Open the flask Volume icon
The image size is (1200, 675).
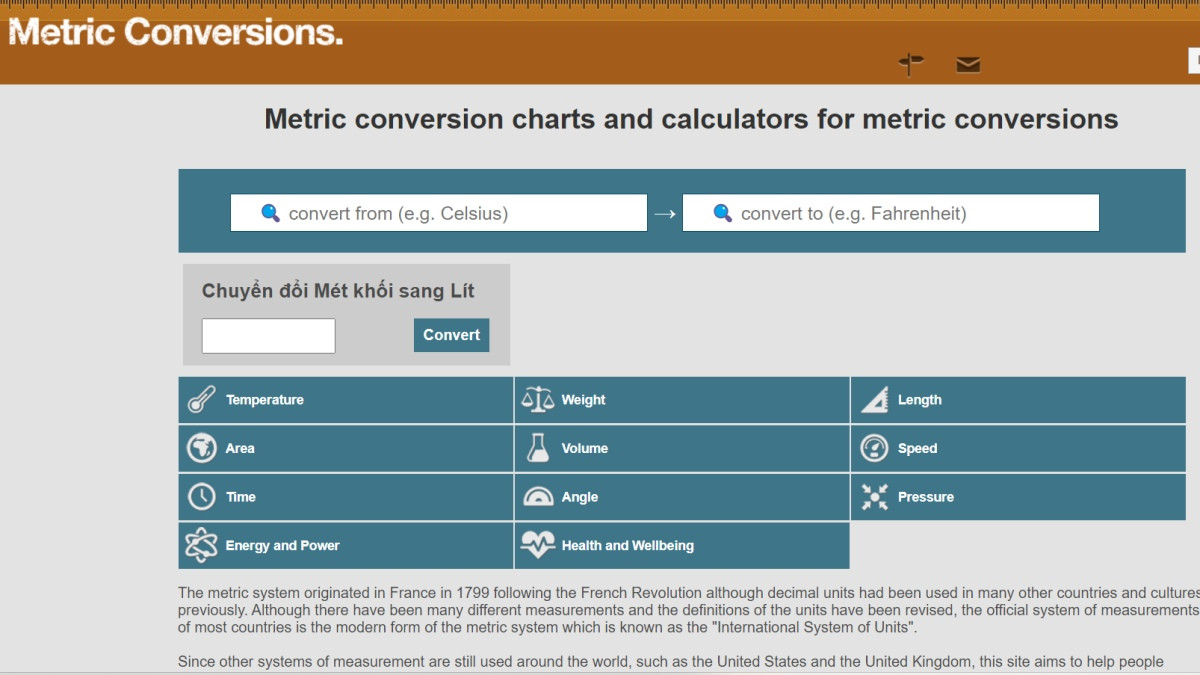click(x=537, y=448)
